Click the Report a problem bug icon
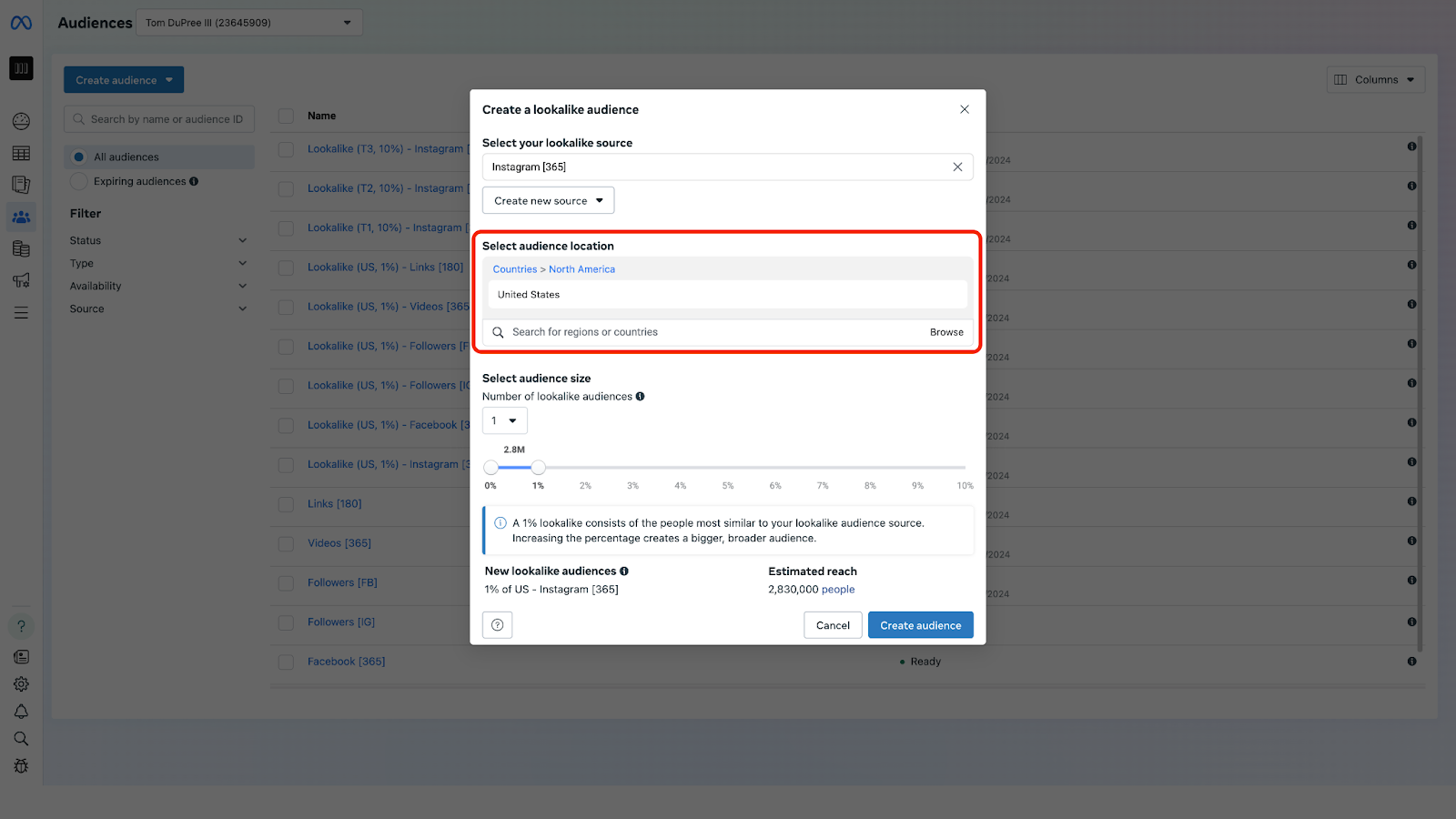 click(x=21, y=766)
